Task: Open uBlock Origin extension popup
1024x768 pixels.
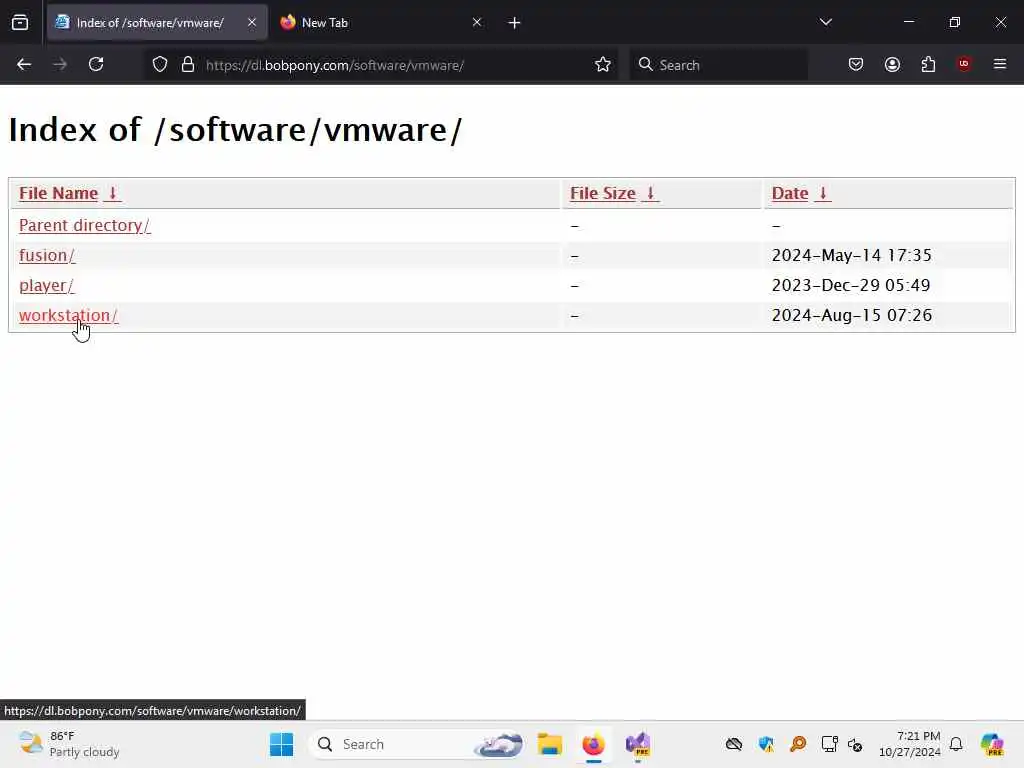Action: coord(964,64)
